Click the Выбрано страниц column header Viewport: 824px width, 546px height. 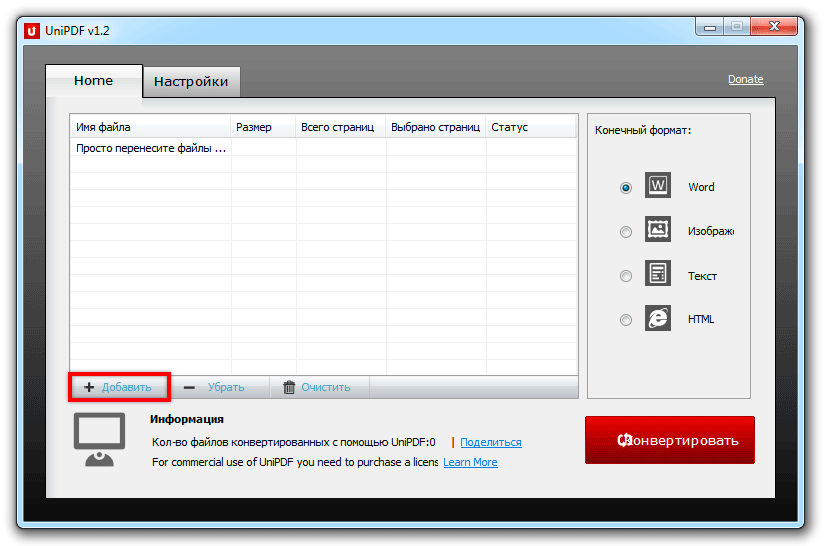point(436,127)
